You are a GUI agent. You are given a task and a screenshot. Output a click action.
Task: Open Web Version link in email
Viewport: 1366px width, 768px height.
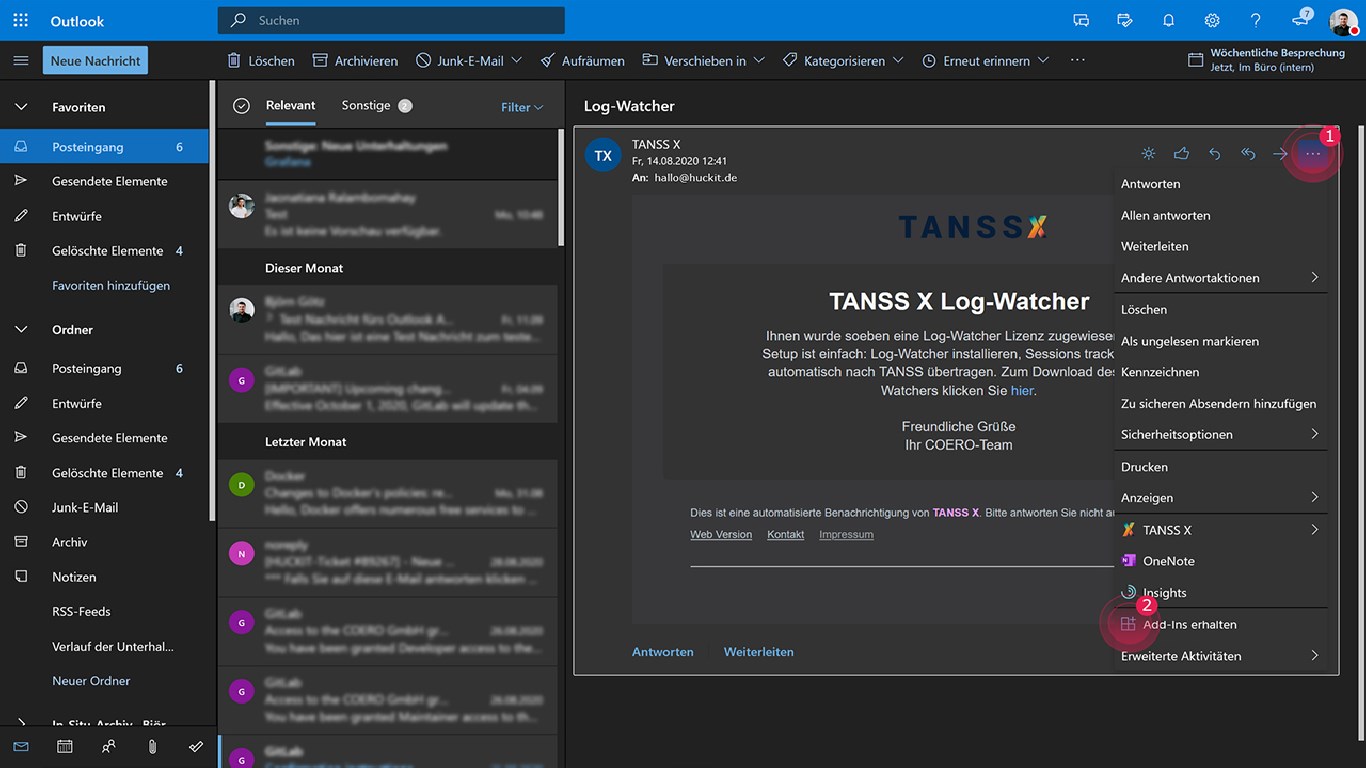pyautogui.click(x=721, y=534)
